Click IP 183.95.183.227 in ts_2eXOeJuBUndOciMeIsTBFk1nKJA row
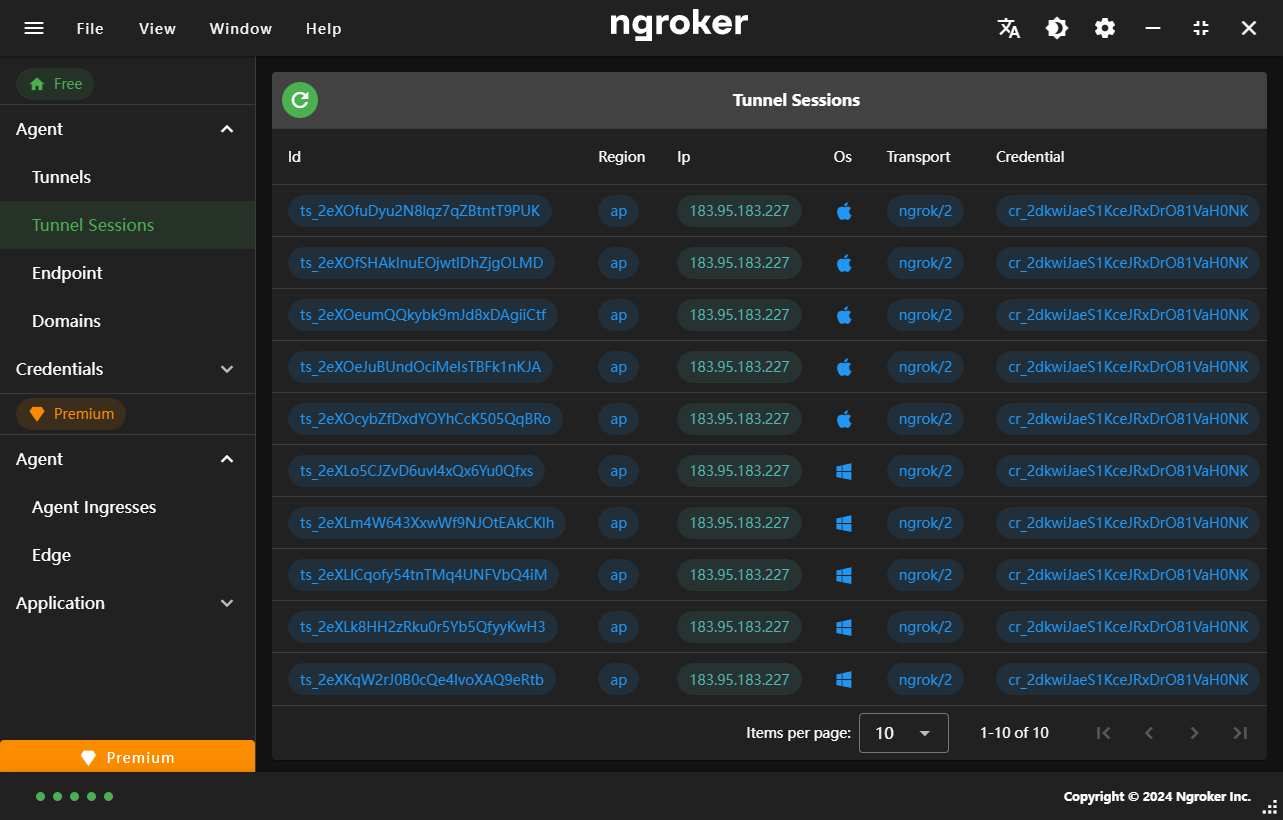Screen dimensions: 1283x820 pos(739,367)
